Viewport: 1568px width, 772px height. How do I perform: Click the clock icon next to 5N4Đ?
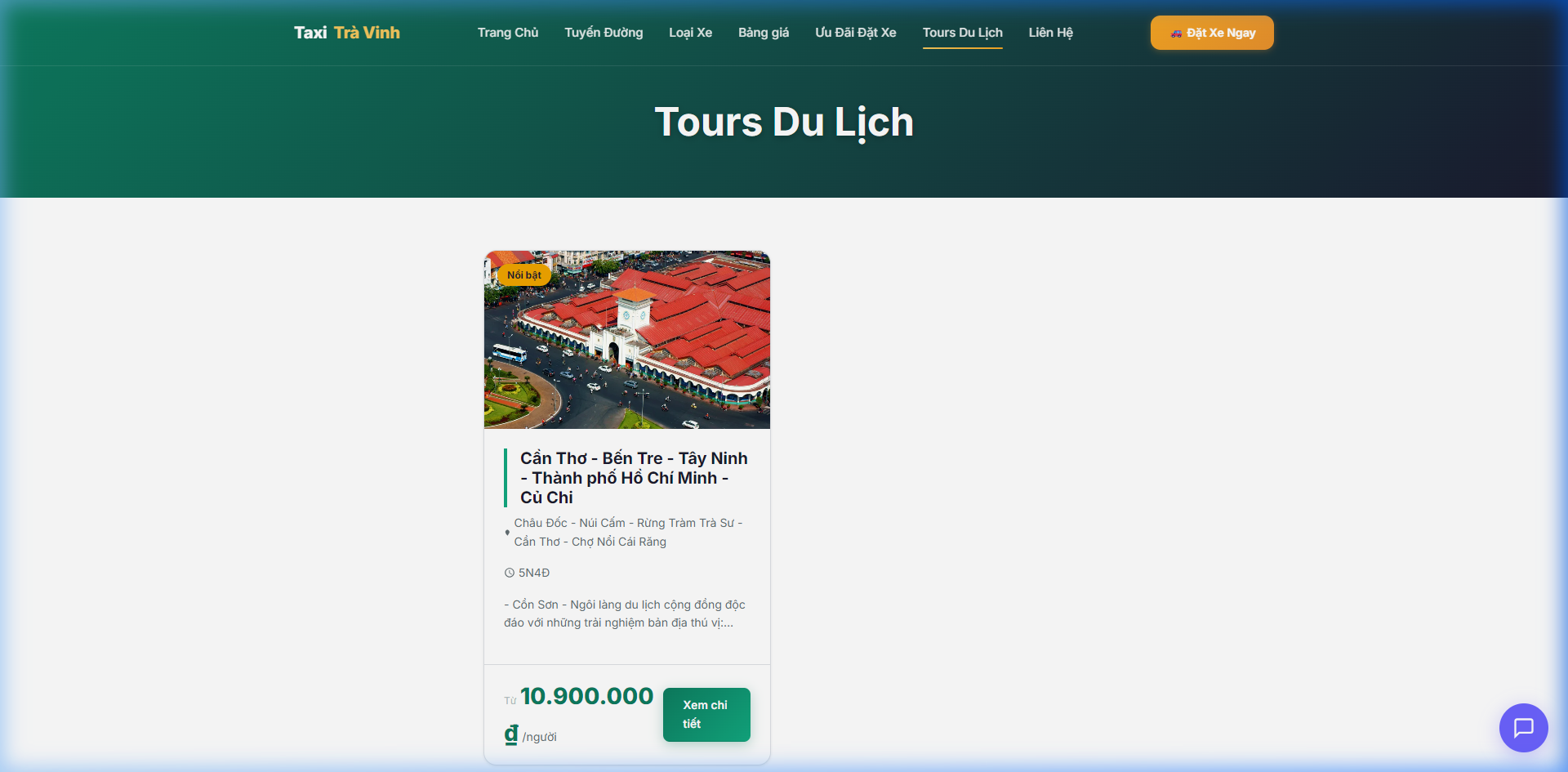(508, 573)
